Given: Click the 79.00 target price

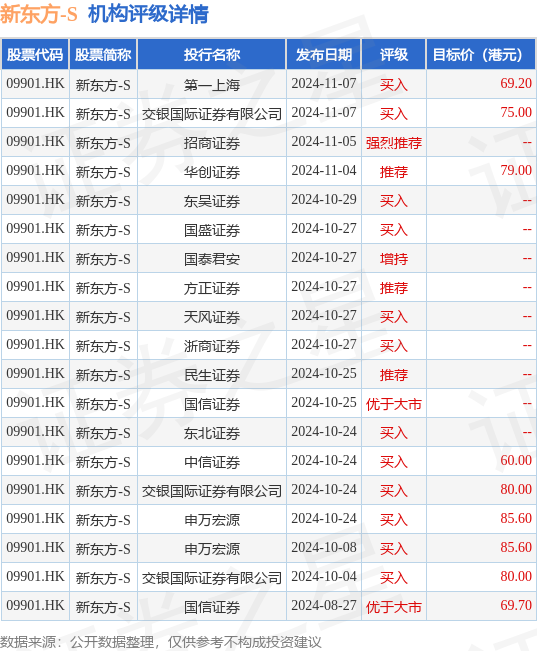Looking at the screenshot, I should pyautogui.click(x=516, y=171).
